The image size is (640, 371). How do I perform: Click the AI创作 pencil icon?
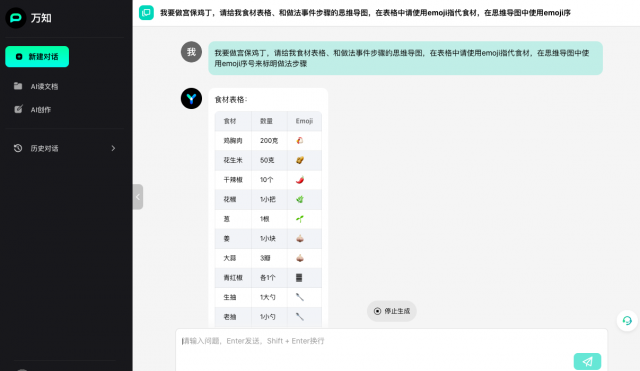pyautogui.click(x=18, y=109)
